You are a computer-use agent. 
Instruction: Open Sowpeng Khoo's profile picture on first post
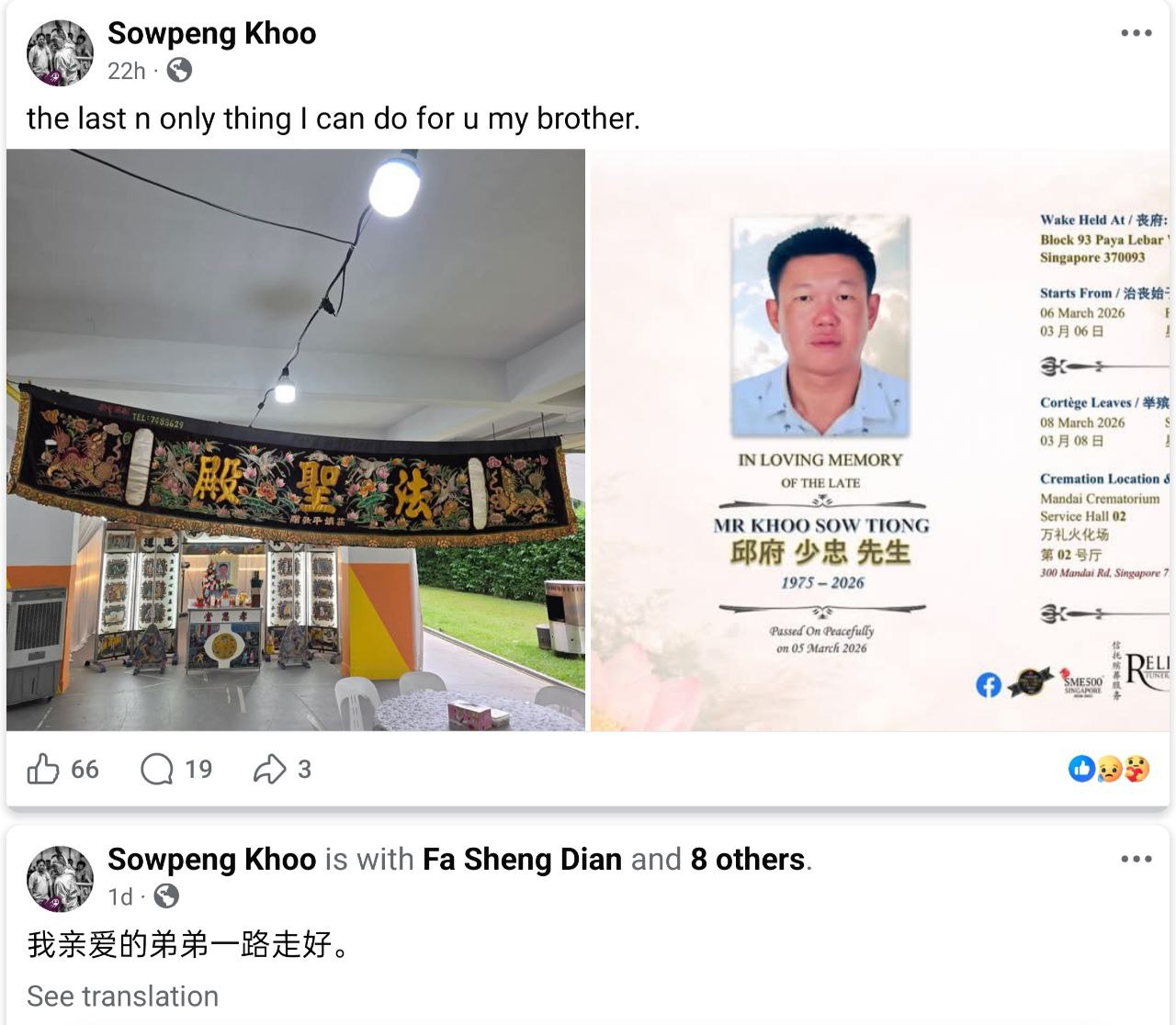60,52
